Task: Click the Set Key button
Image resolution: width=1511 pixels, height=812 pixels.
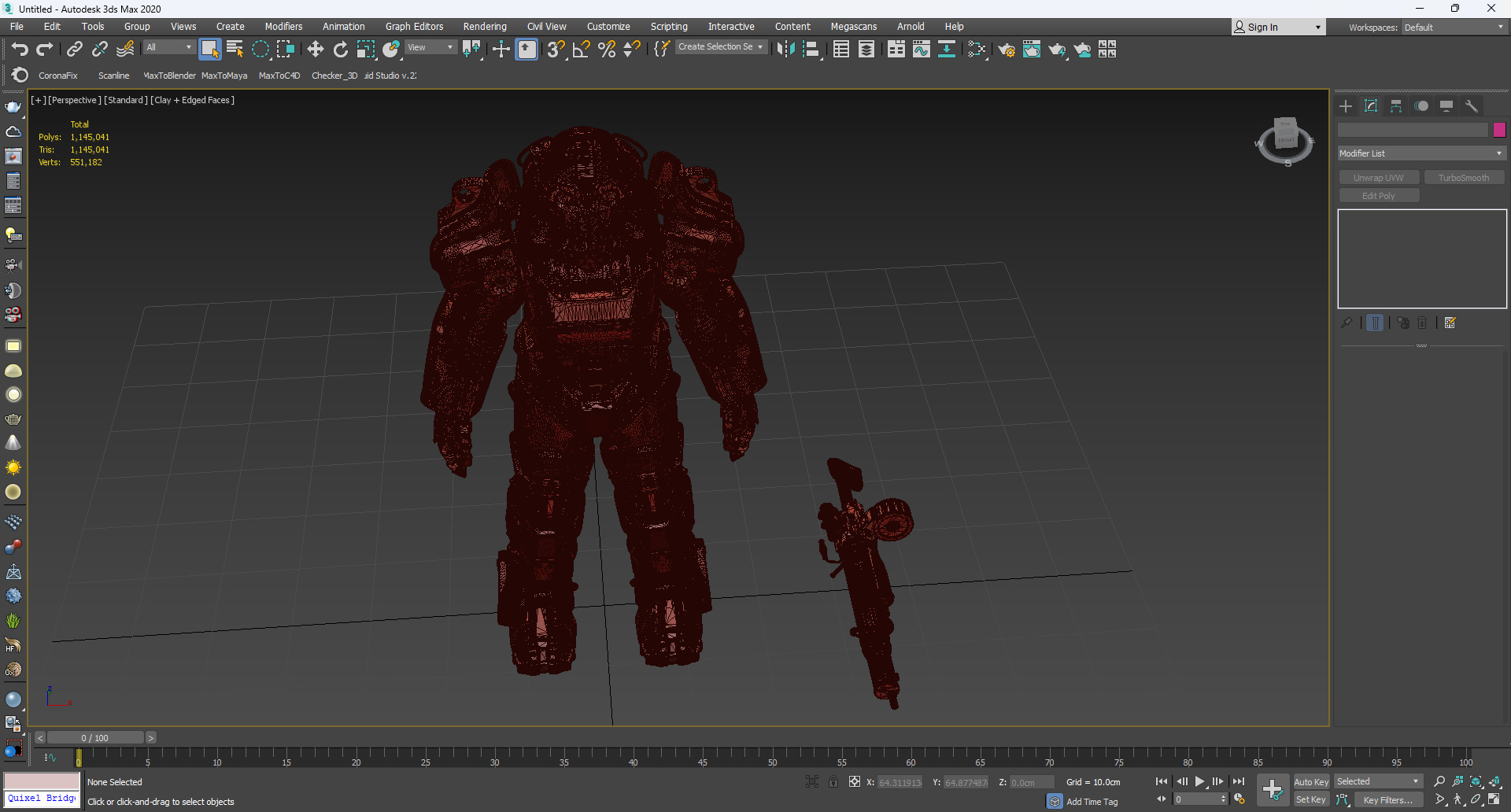Action: click(1311, 799)
